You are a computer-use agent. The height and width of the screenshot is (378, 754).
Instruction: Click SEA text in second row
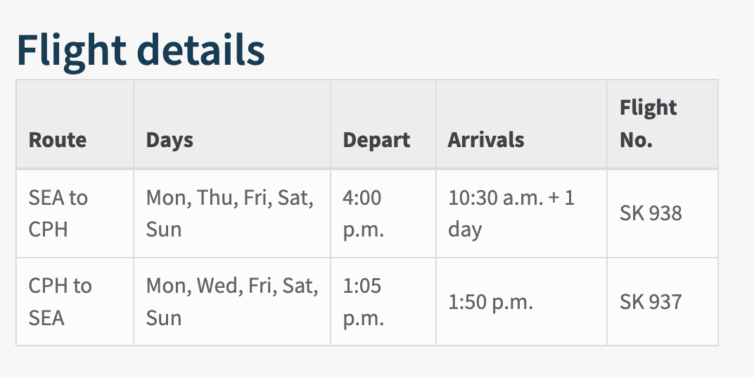coord(47,318)
